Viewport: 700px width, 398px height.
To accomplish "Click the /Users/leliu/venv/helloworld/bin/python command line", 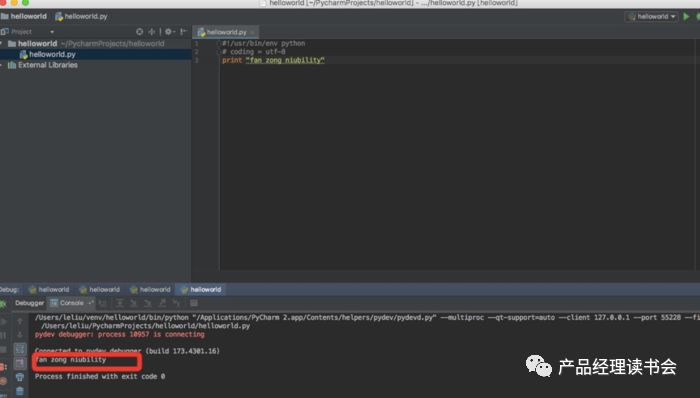I will tap(367, 318).
